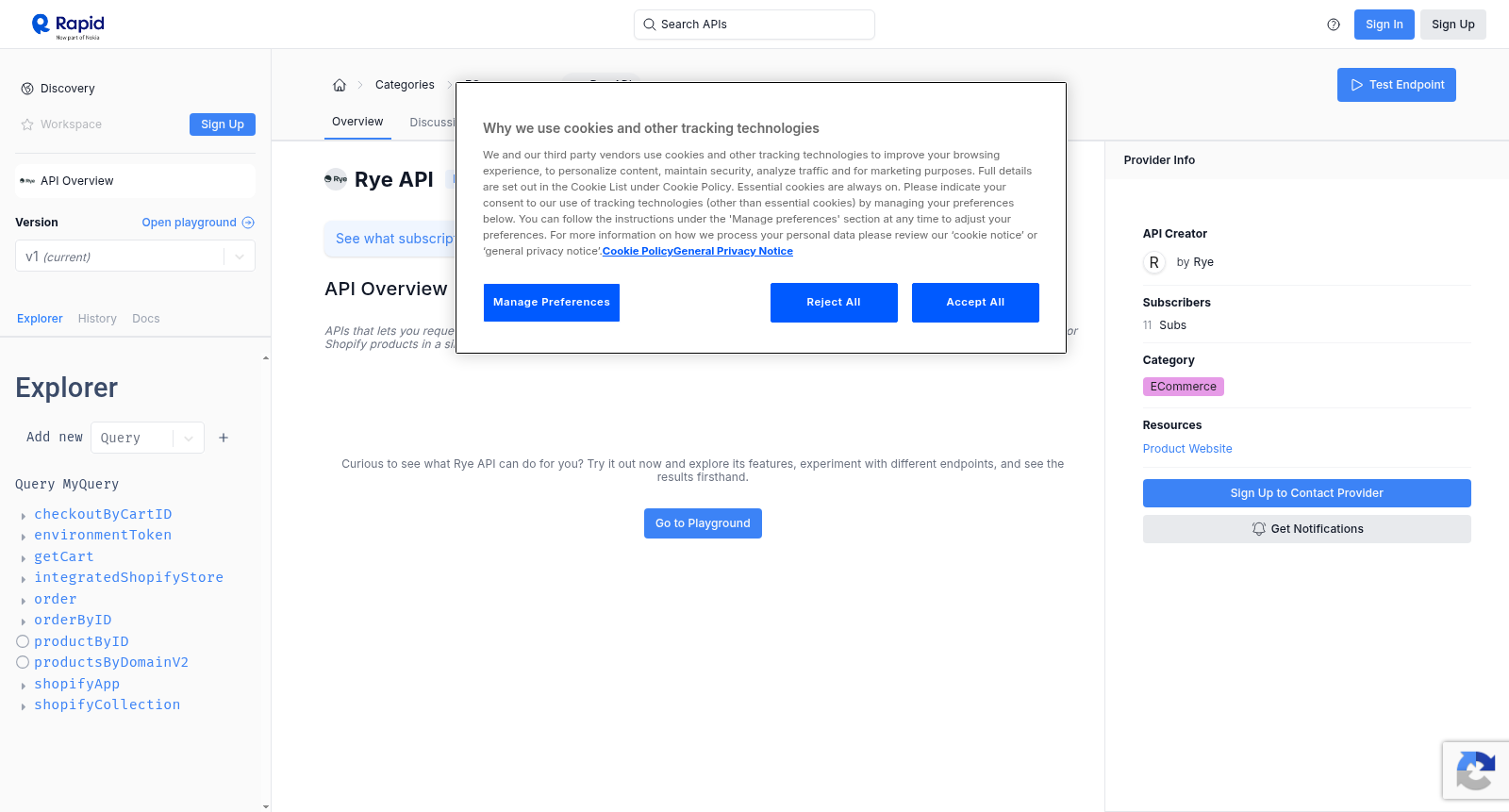Click the API Creator R avatar
Image resolution: width=1509 pixels, height=812 pixels.
click(x=1154, y=262)
